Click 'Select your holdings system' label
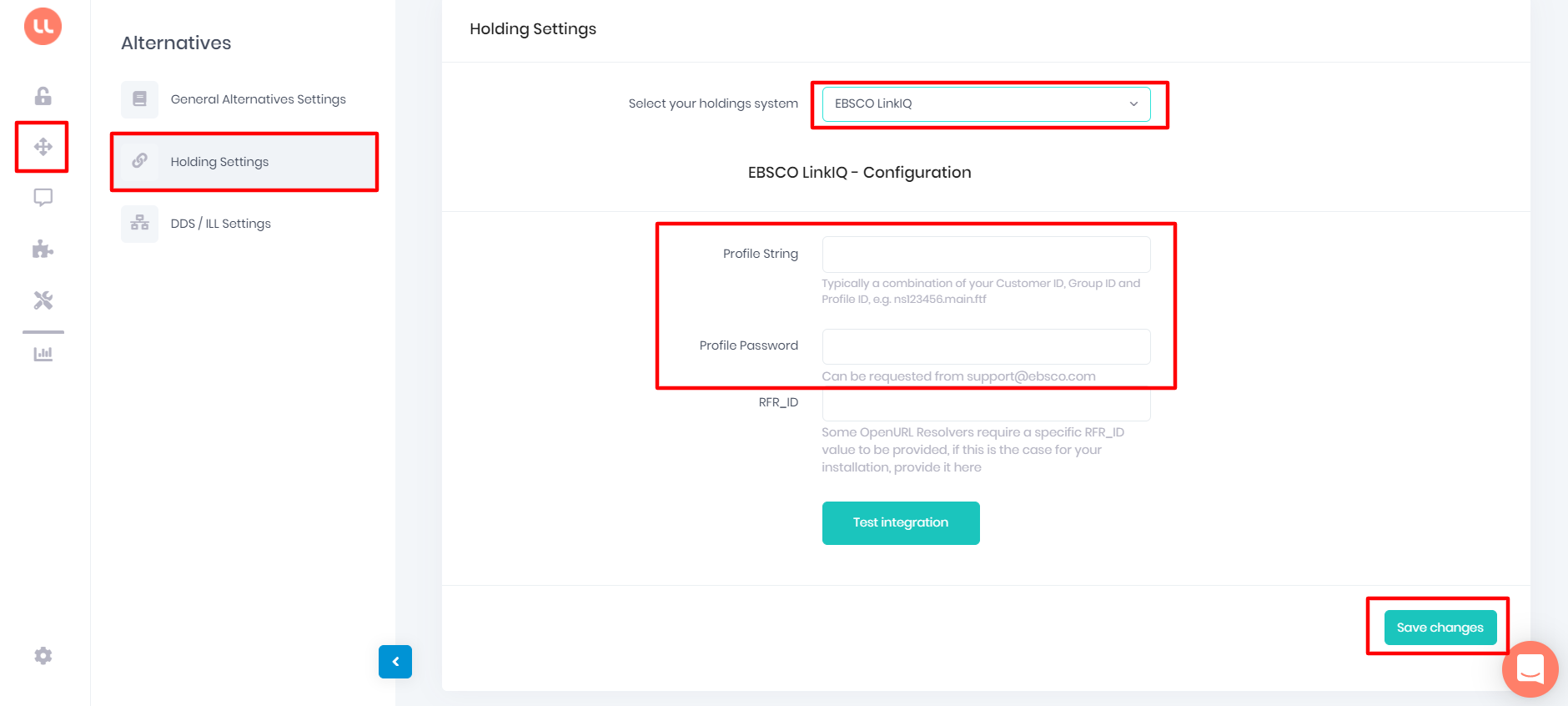The height and width of the screenshot is (706, 1568). [x=713, y=103]
